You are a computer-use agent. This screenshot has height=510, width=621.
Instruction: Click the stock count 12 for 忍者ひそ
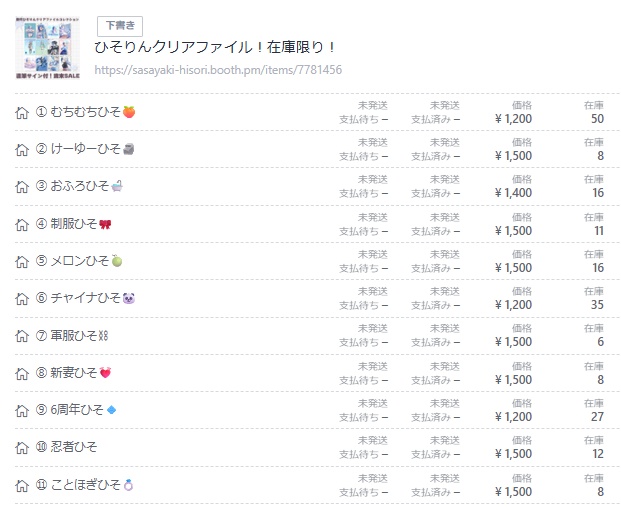[597, 454]
